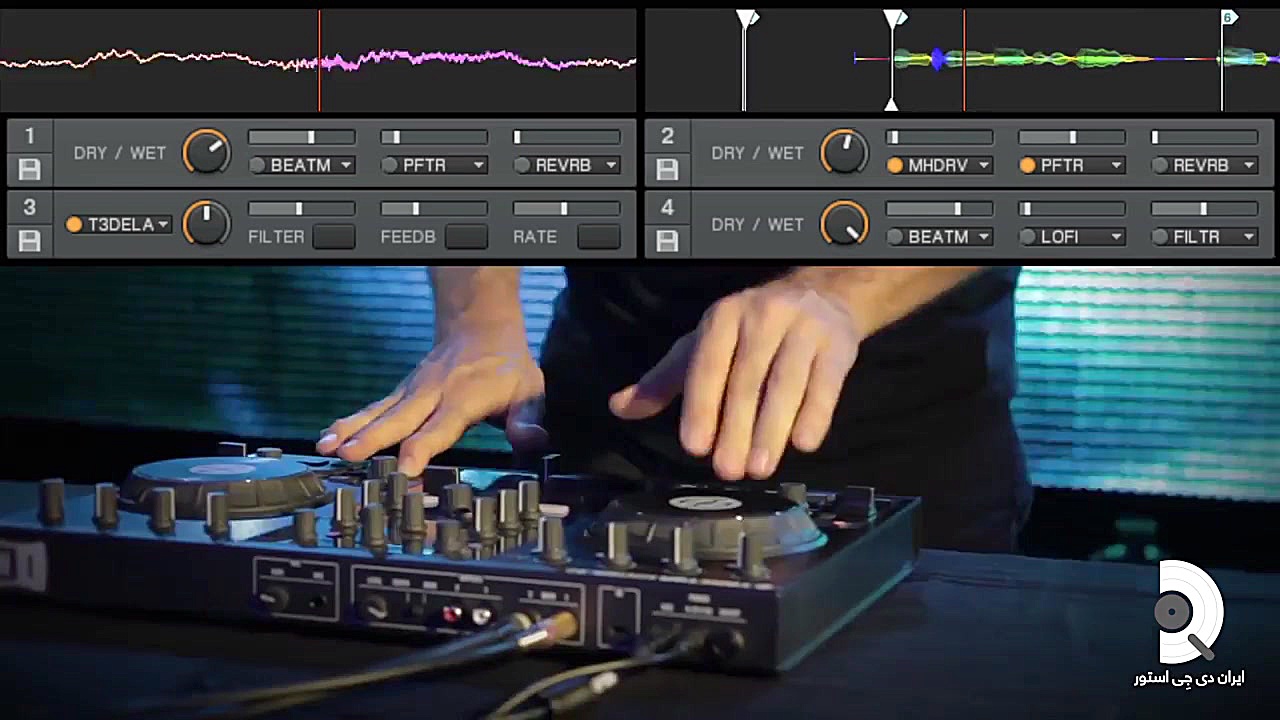Click the DRY / WET knob in FX unit 2
The height and width of the screenshot is (720, 1280).
[x=844, y=153]
